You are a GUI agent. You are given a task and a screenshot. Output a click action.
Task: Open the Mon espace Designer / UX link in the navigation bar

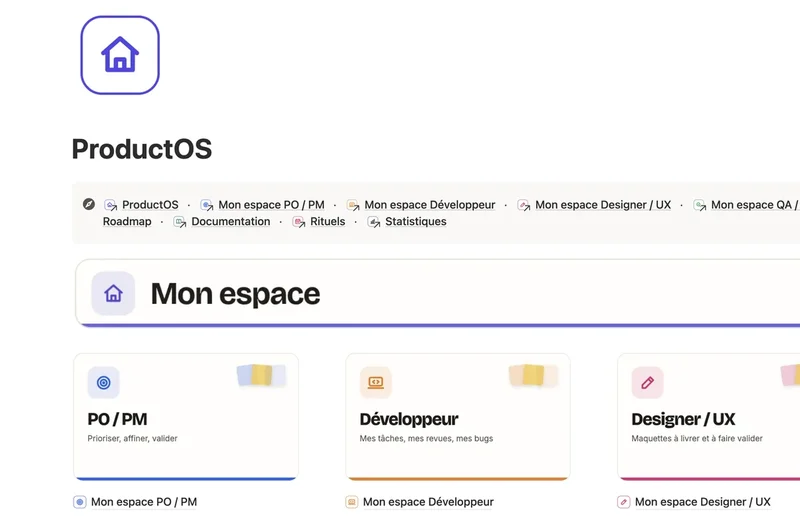click(x=603, y=205)
